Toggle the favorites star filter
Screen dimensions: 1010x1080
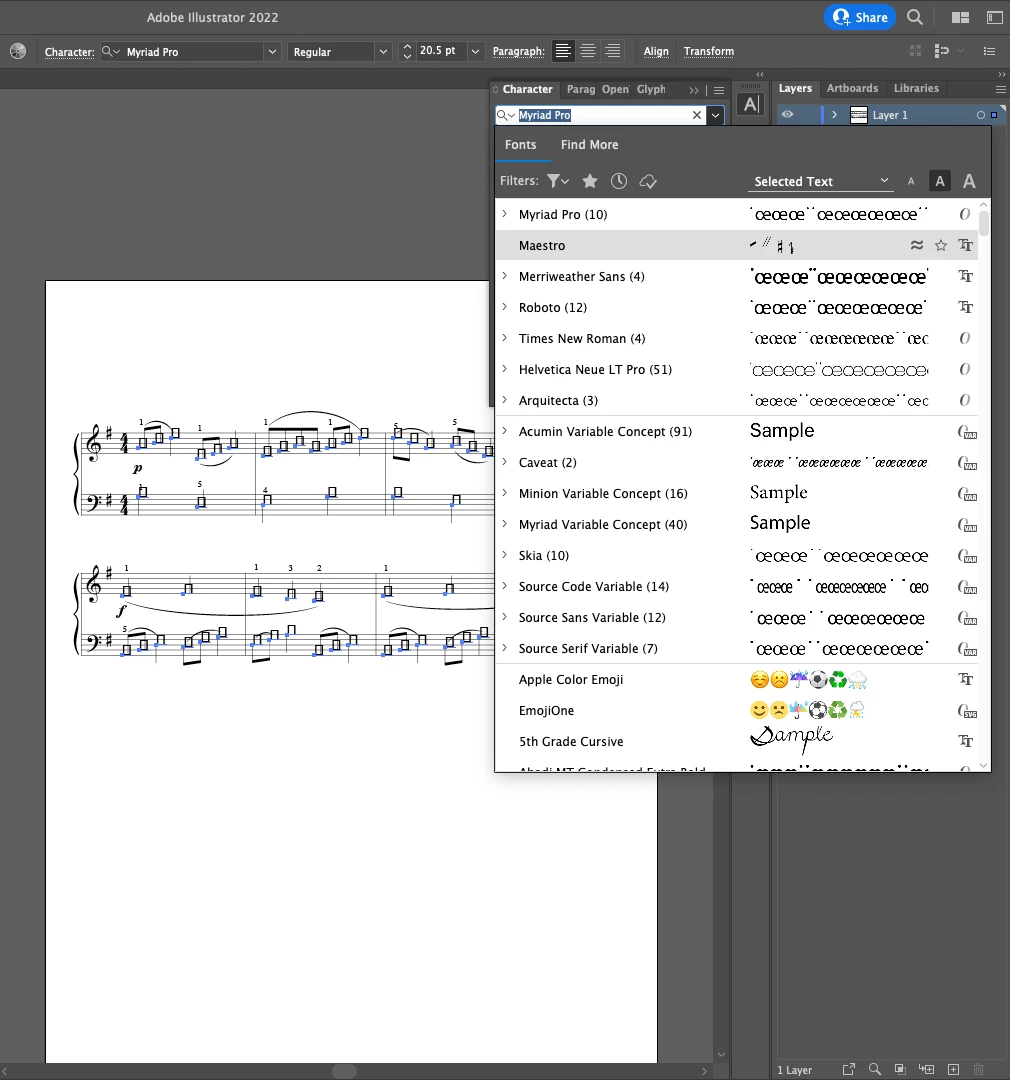[590, 181]
